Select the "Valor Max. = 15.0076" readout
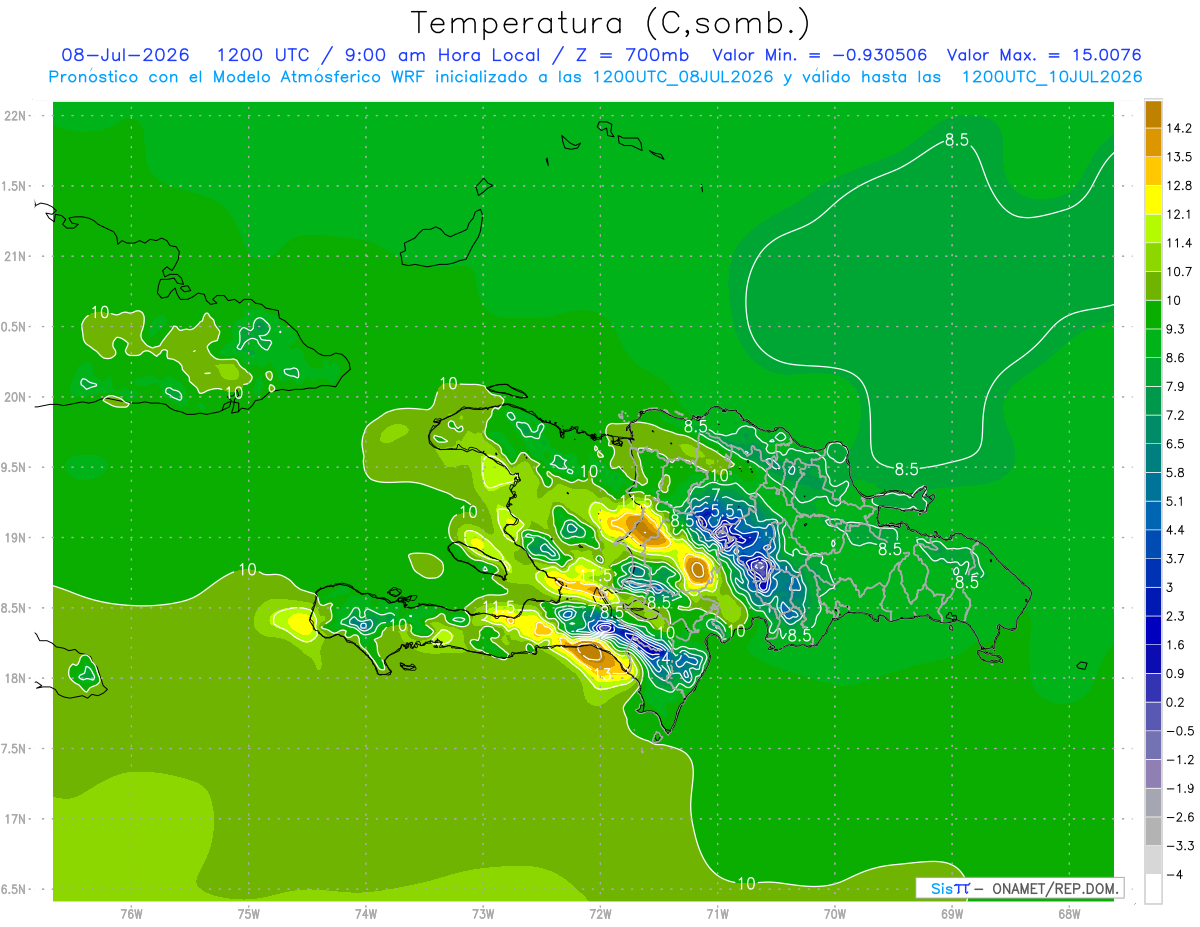 tap(1044, 55)
